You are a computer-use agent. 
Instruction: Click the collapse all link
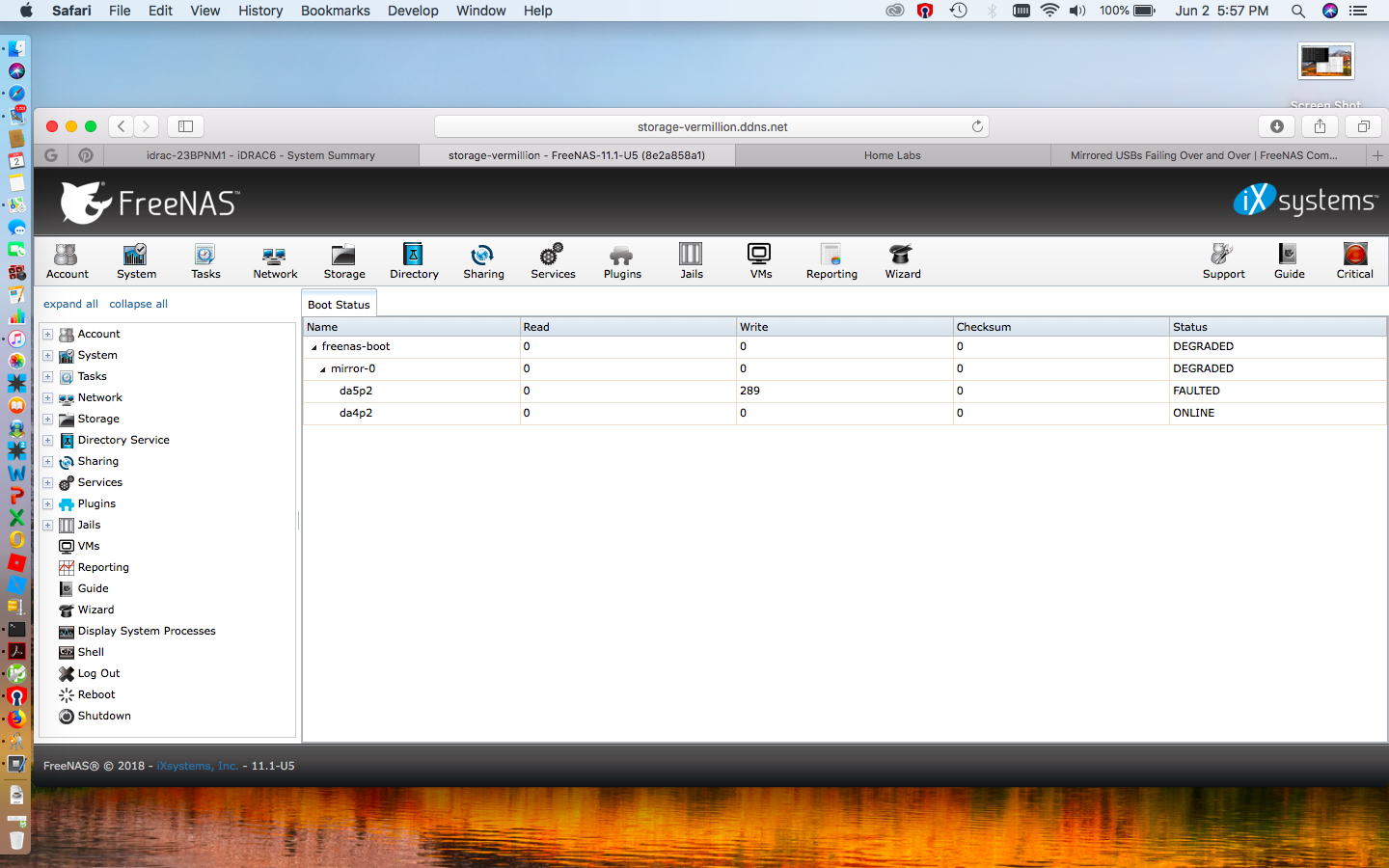coord(138,304)
